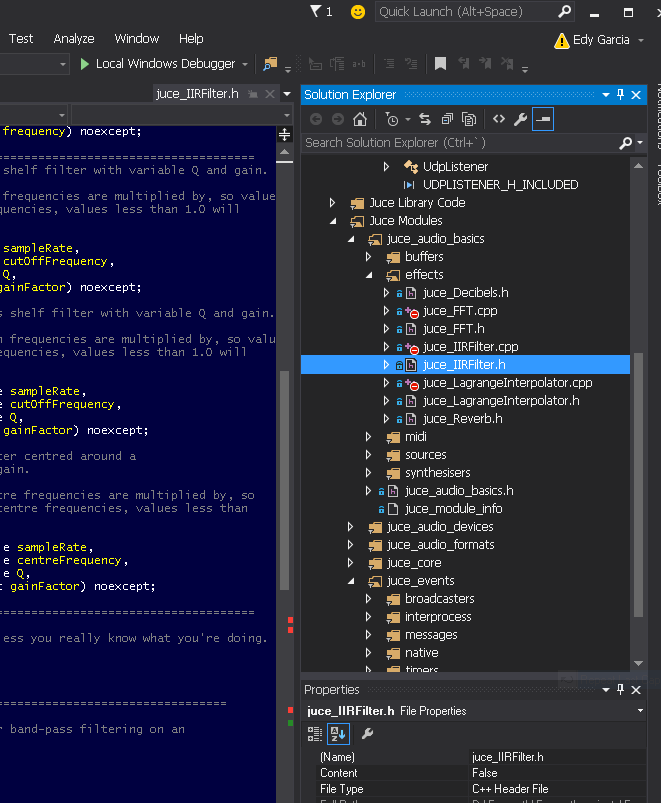The width and height of the screenshot is (661, 803).
Task: Click the Find in Files toolbar icon
Action: coord(270,64)
